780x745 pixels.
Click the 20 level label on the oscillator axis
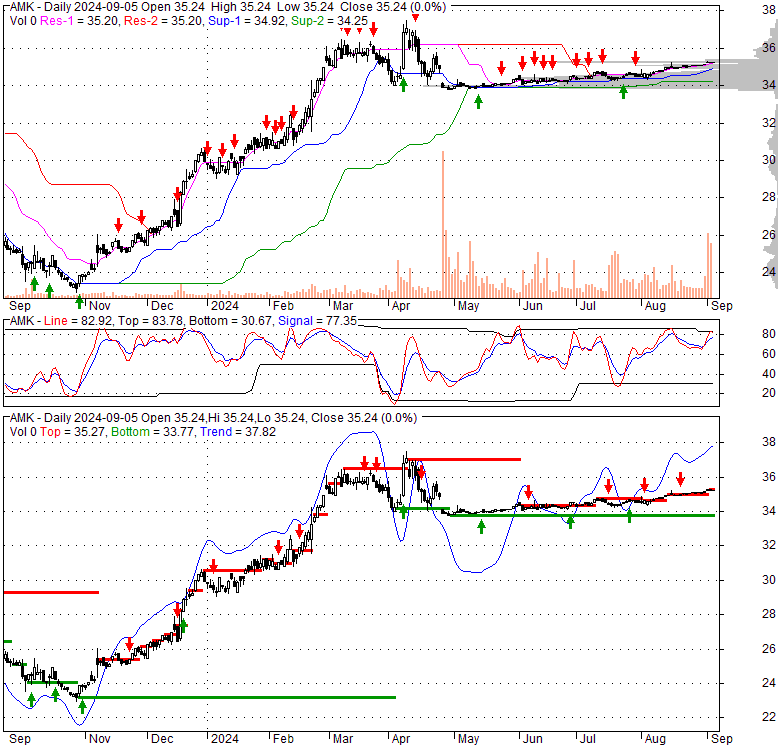[769, 393]
